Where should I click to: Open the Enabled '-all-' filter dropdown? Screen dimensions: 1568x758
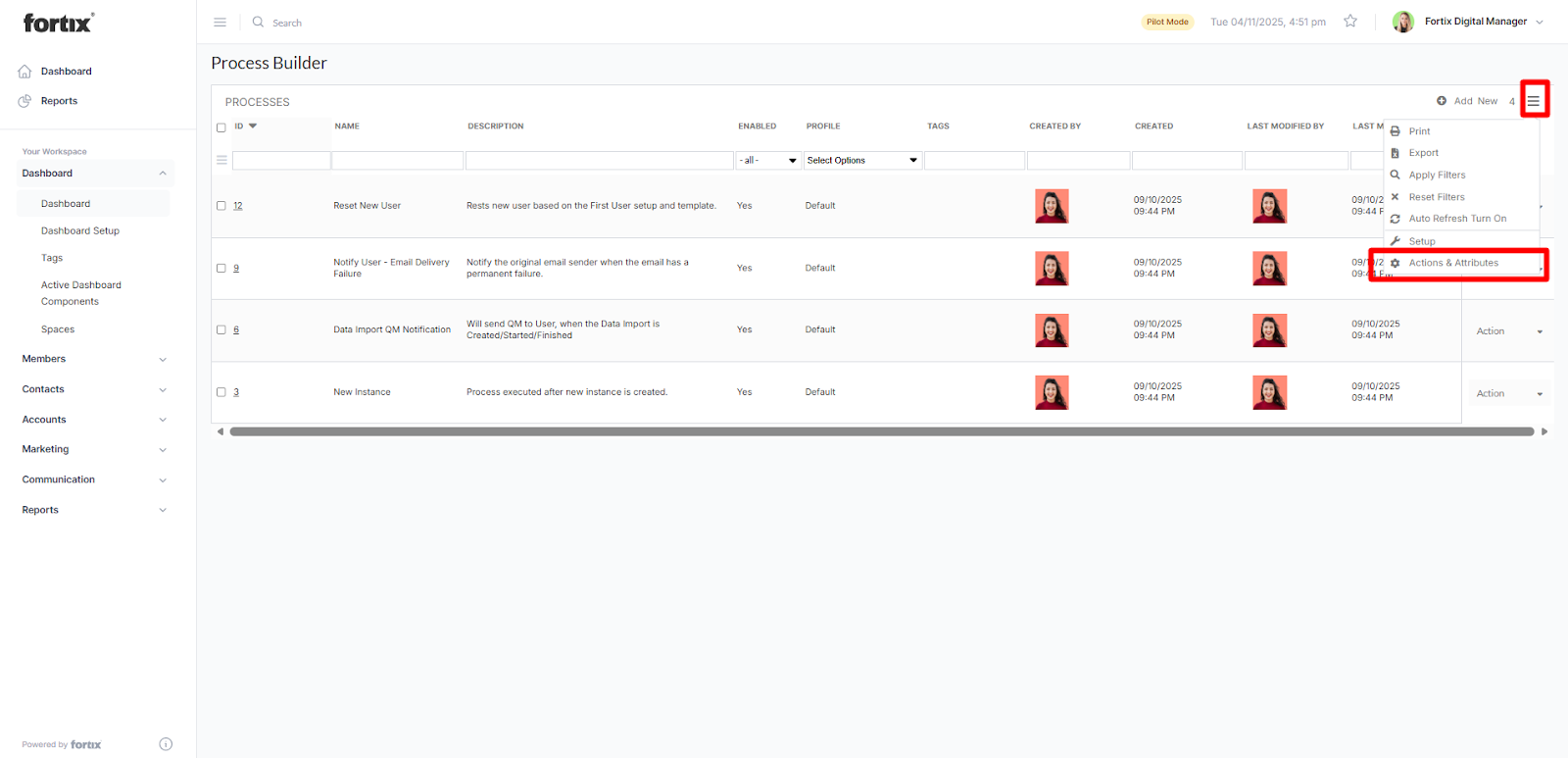point(768,161)
